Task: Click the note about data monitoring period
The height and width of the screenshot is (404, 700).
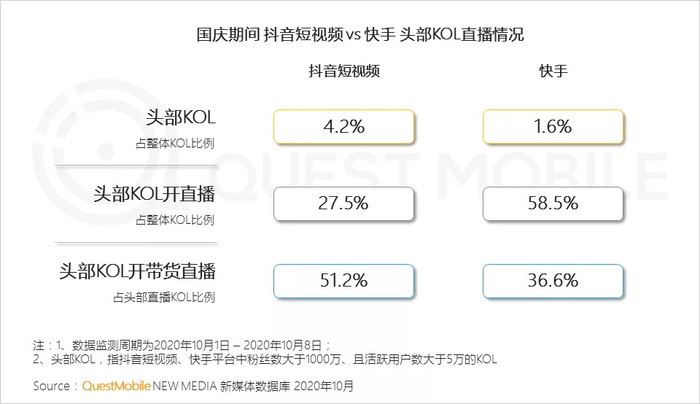Action: click(x=182, y=346)
